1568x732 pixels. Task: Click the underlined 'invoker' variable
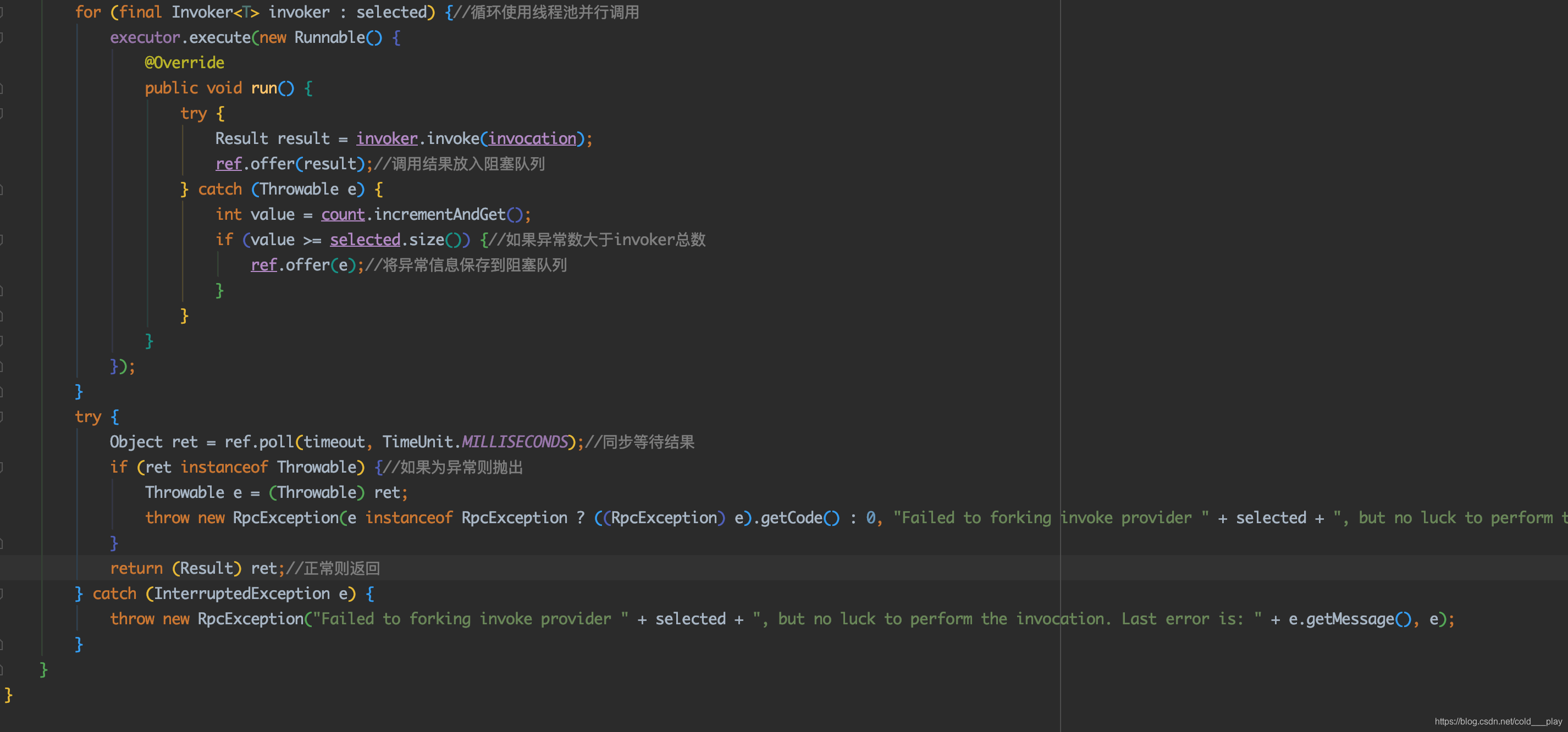387,138
